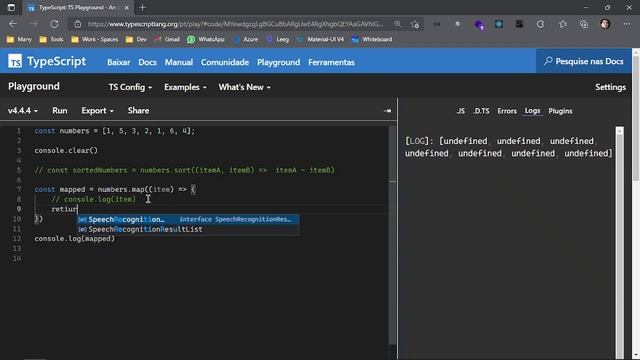Open Tools bookmarks folder
The image size is (640, 360).
(51, 39)
